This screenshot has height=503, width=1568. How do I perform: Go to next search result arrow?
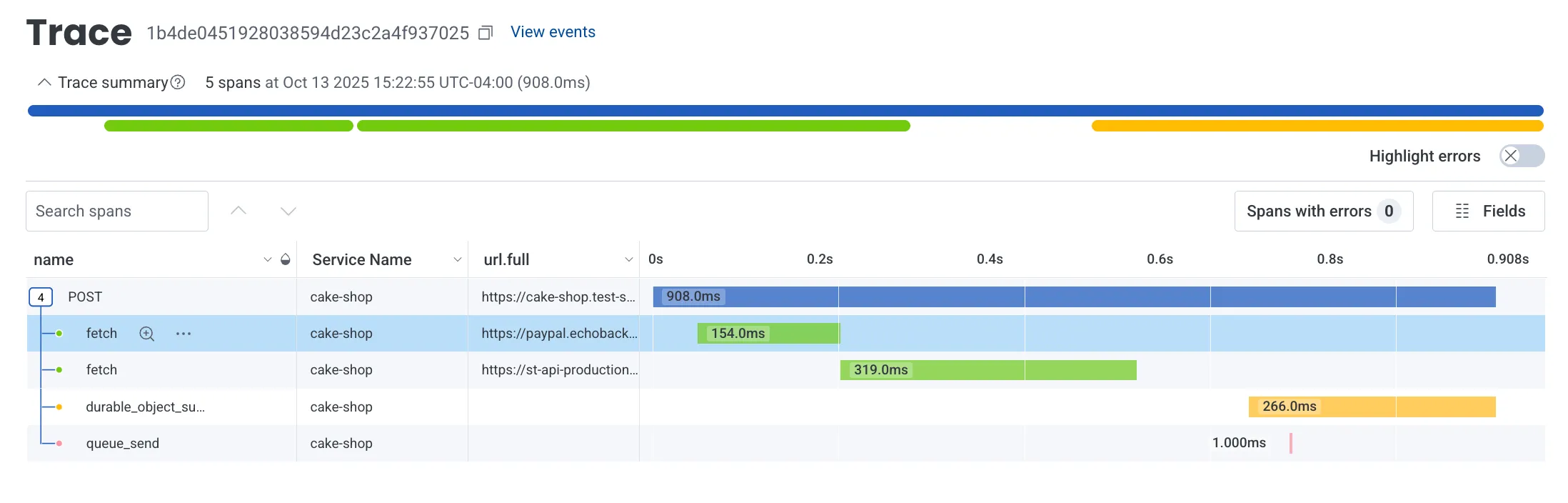[288, 211]
